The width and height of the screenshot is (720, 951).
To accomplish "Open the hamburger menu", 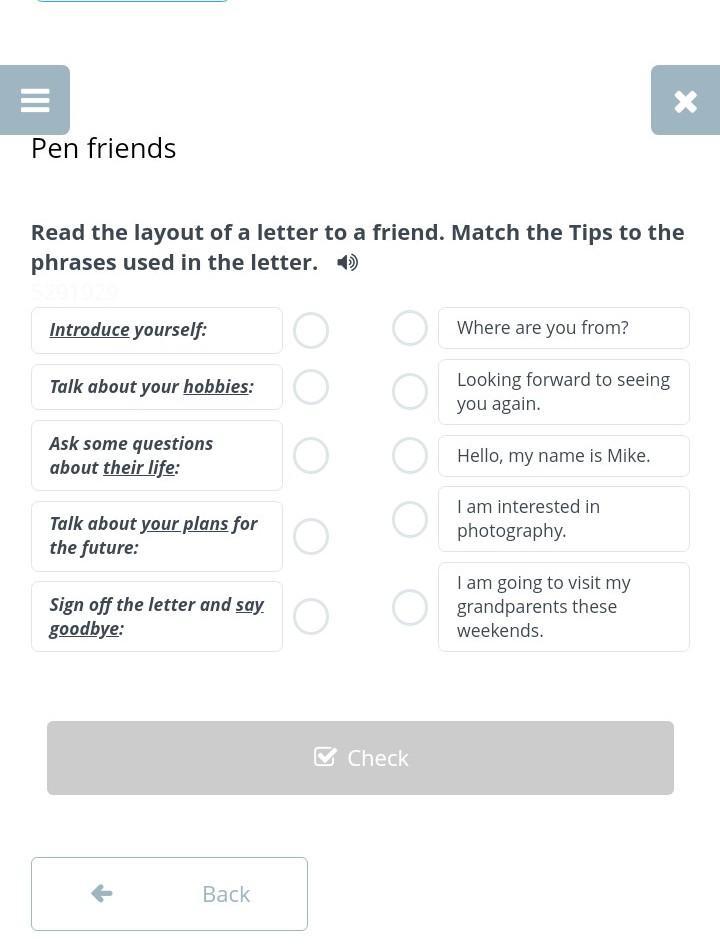I will coord(35,100).
